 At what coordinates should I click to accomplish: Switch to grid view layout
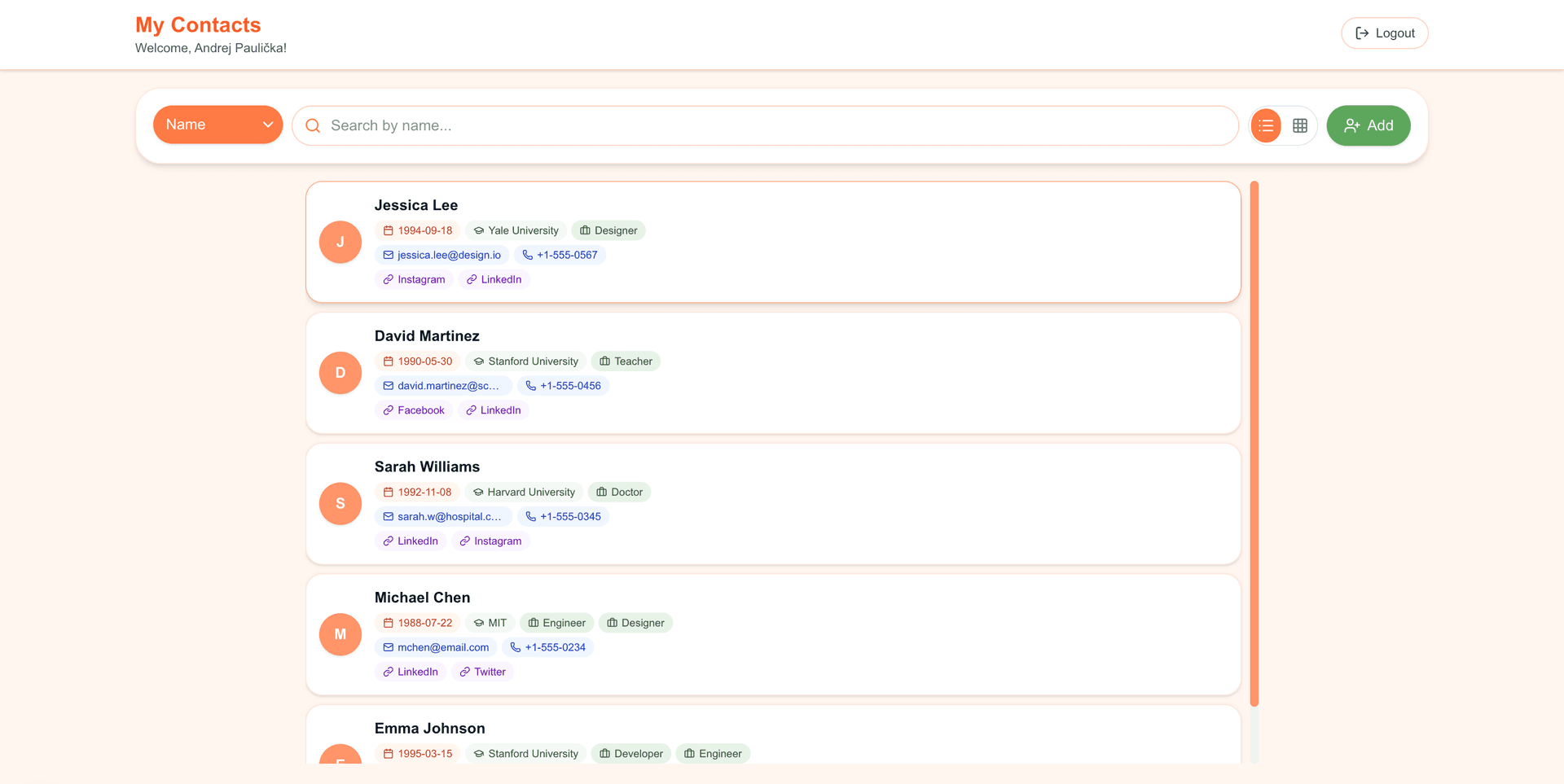[1300, 125]
